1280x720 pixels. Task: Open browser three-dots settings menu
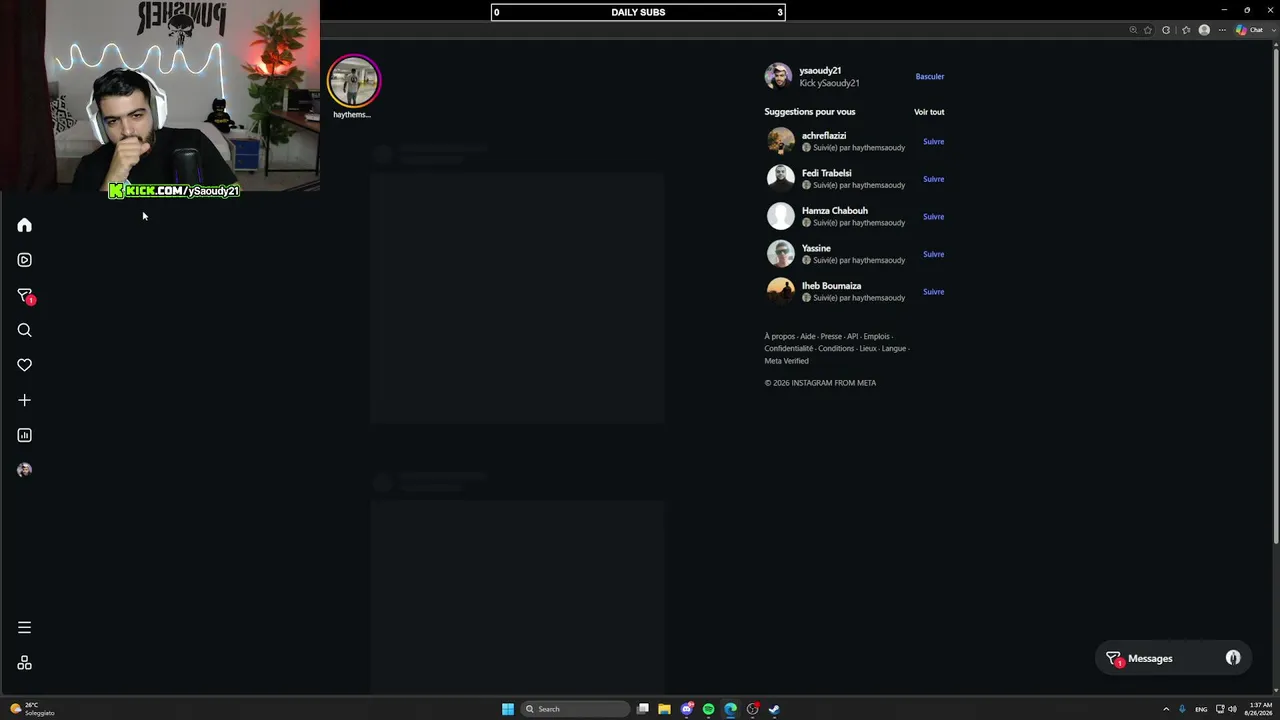[1222, 30]
